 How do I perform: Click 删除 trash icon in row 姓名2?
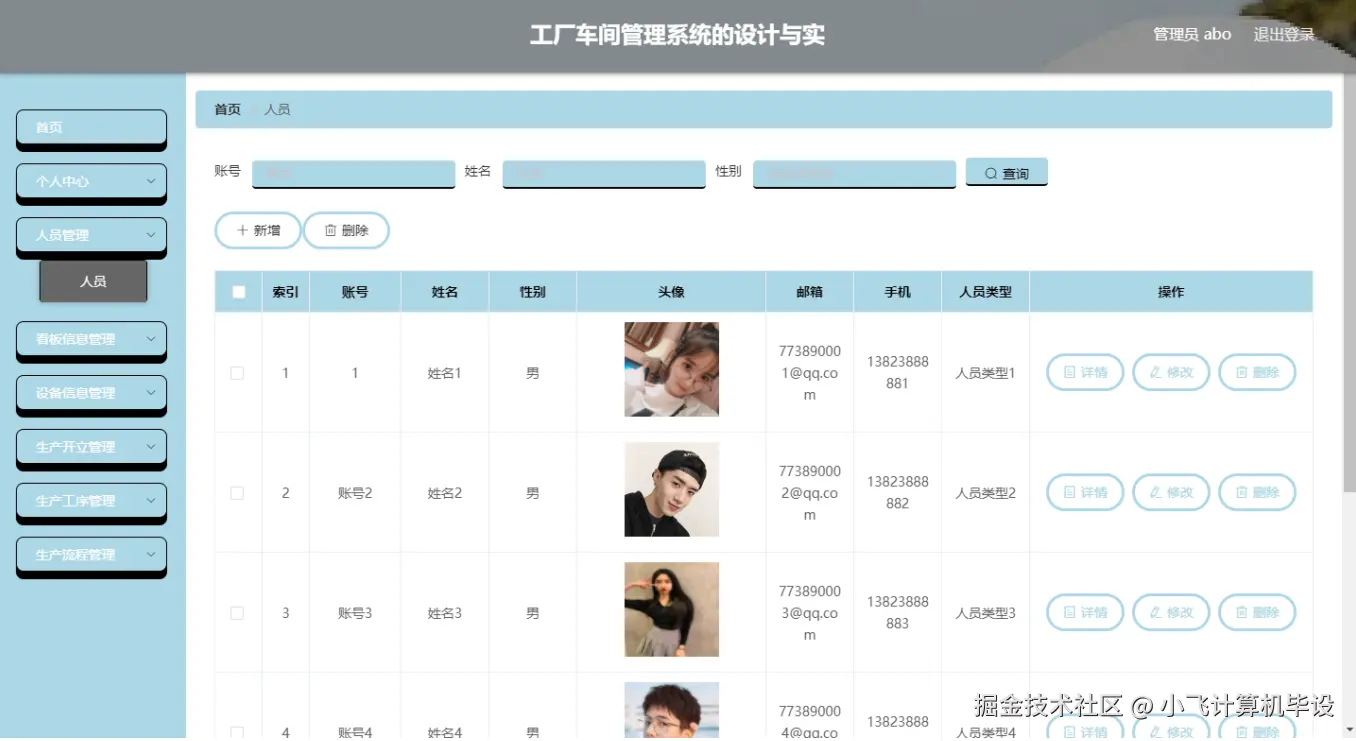(1241, 492)
